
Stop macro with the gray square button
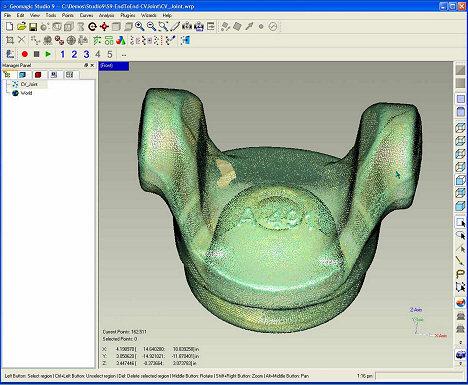(37, 54)
